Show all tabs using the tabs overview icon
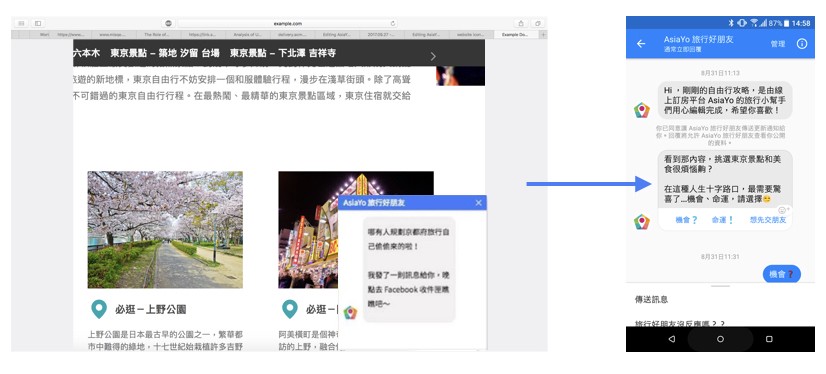826x374 pixels. 538,23
